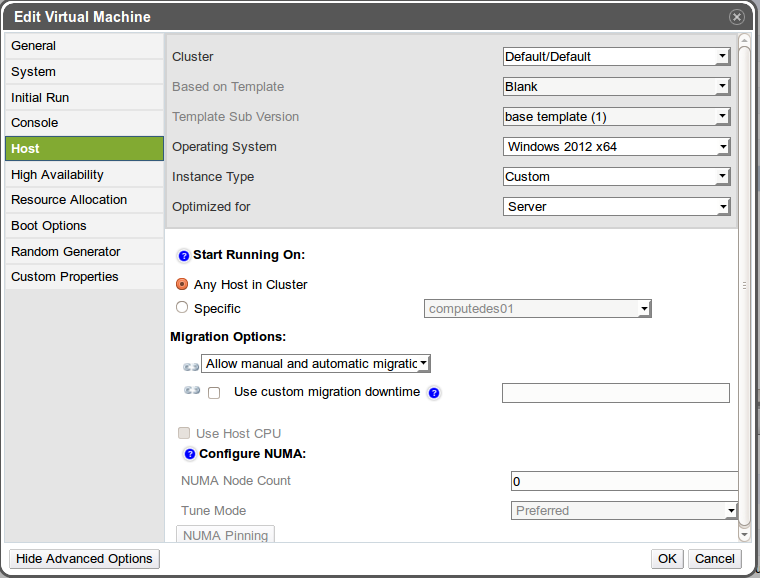Open the Cluster dropdown
Image resolution: width=760 pixels, height=578 pixels.
pyautogui.click(x=616, y=57)
